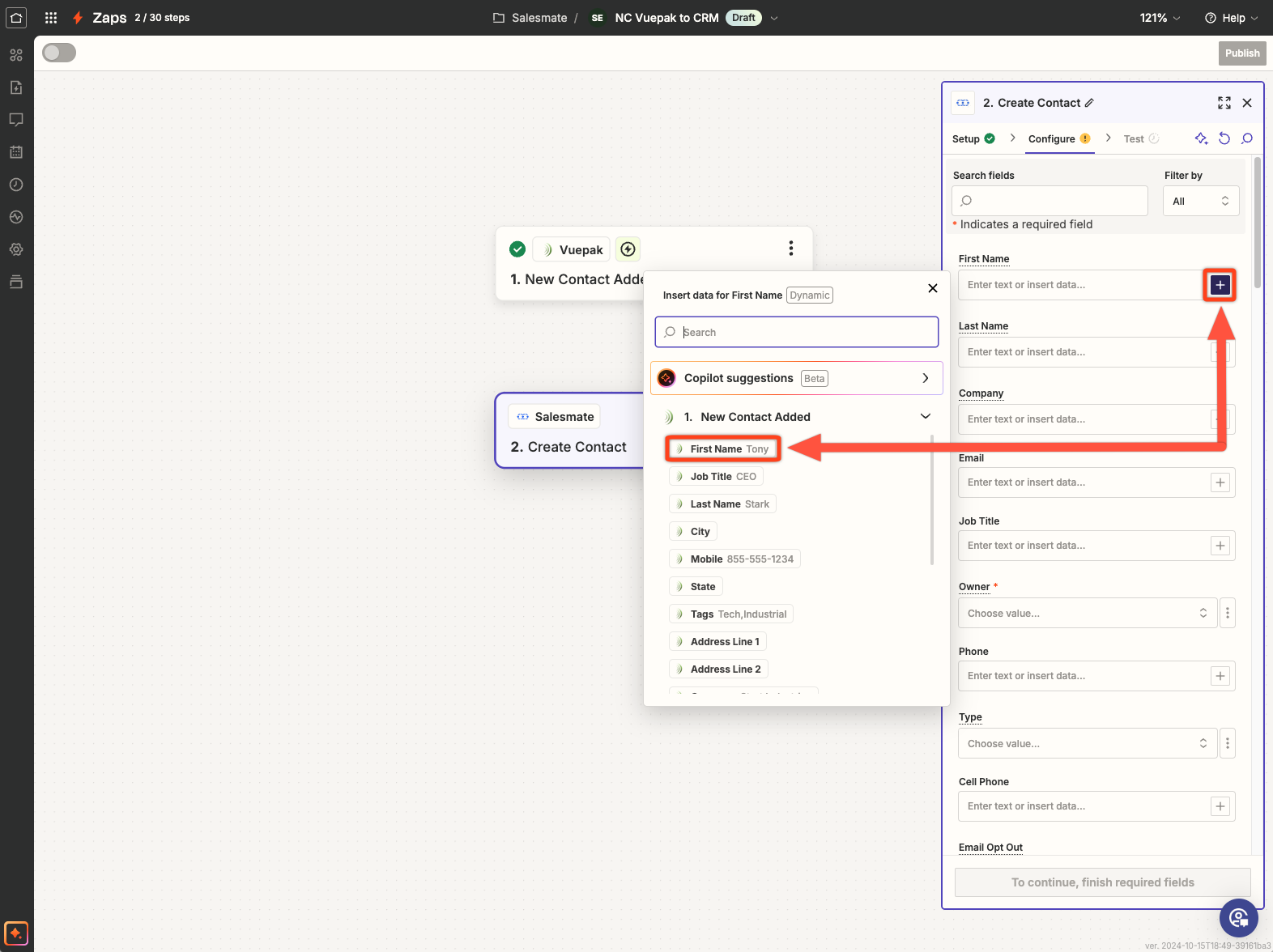1273x952 pixels.
Task: Open the Owner Choose value dropdown
Action: [x=1087, y=614]
